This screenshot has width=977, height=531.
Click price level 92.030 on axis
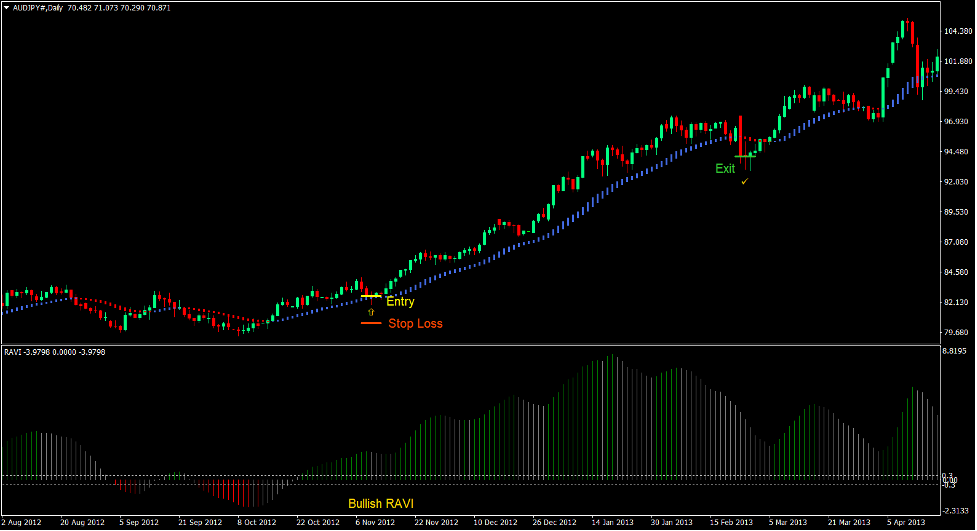(x=958, y=182)
